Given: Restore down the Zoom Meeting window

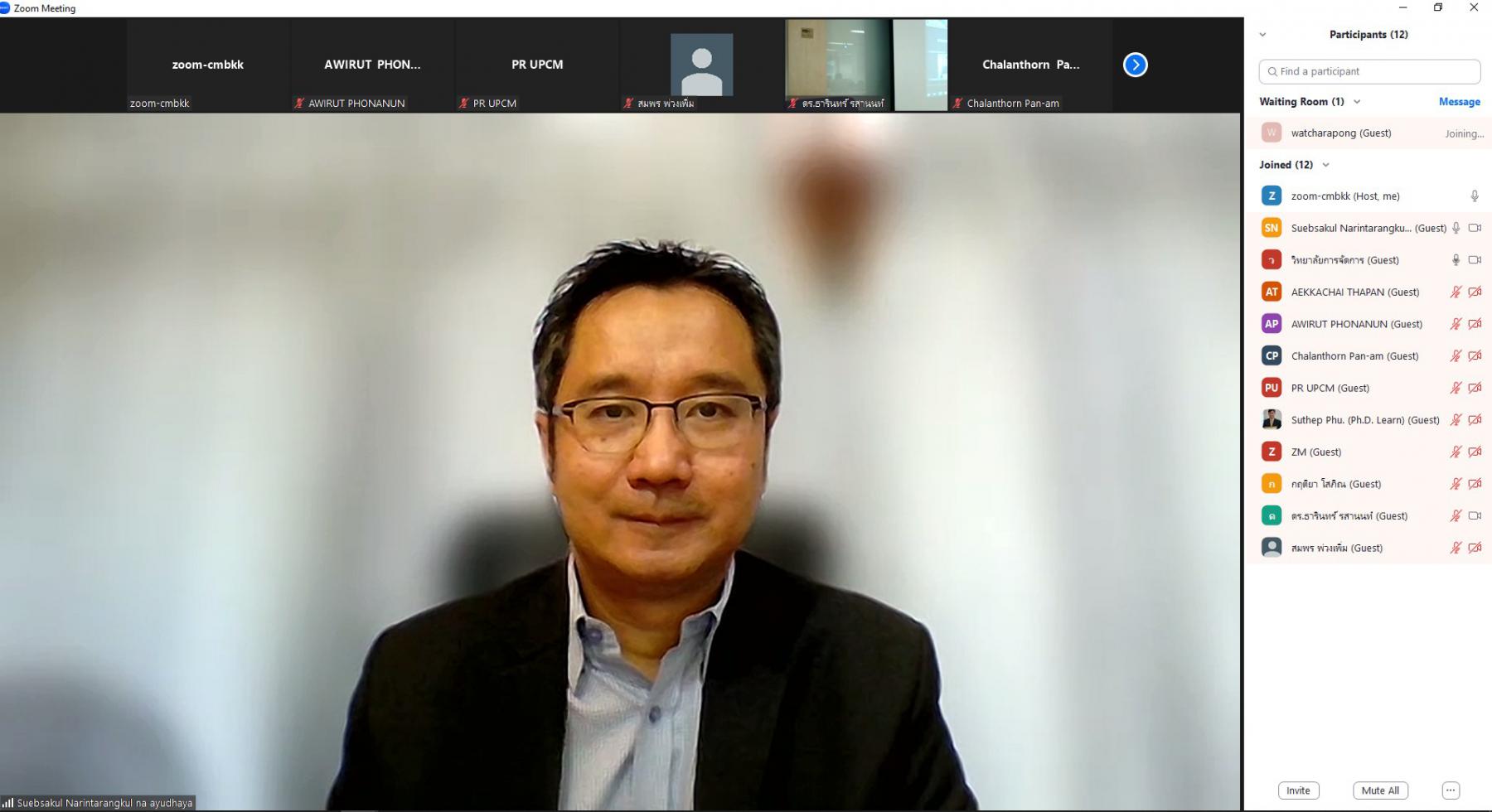Looking at the screenshot, I should coord(1438,7).
